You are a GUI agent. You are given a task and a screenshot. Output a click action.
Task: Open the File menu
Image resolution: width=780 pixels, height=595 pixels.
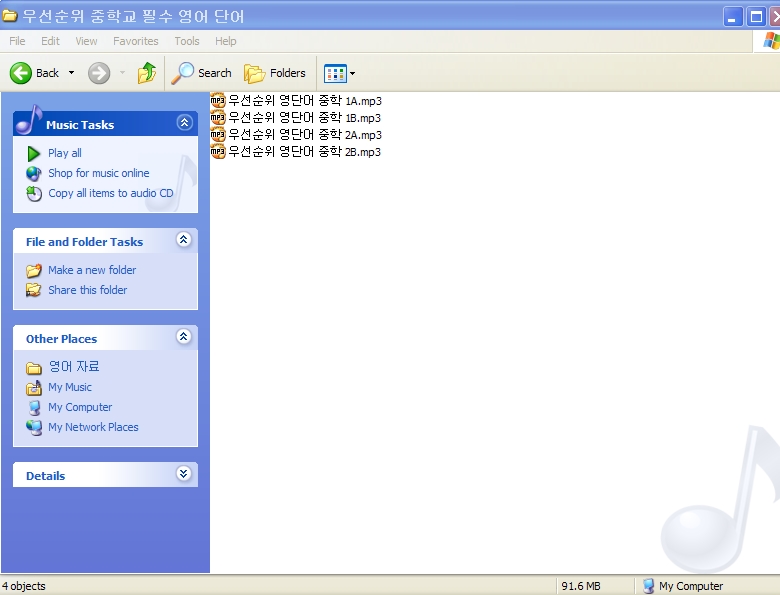(17, 41)
